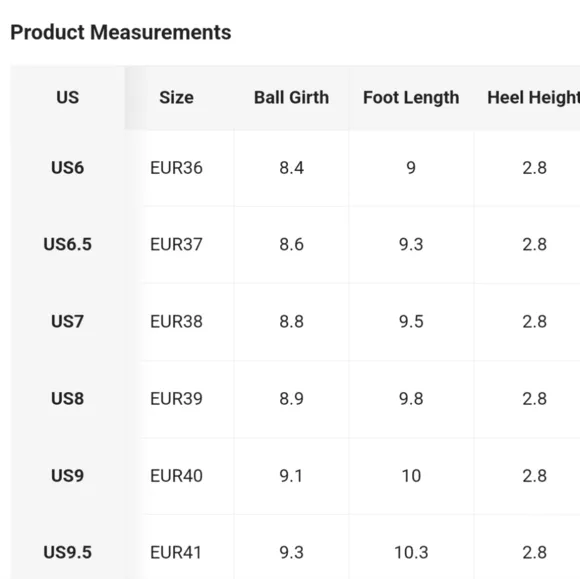Viewport: 580px width, 579px height.
Task: Click the Product Measurements heading
Action: 121,32
